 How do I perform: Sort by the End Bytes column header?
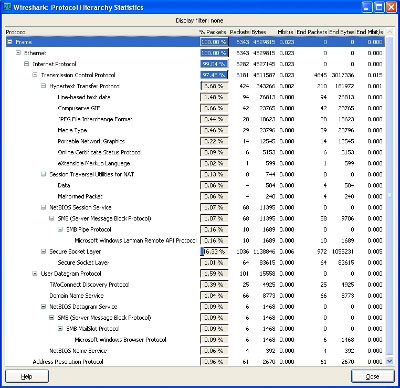tap(342, 32)
